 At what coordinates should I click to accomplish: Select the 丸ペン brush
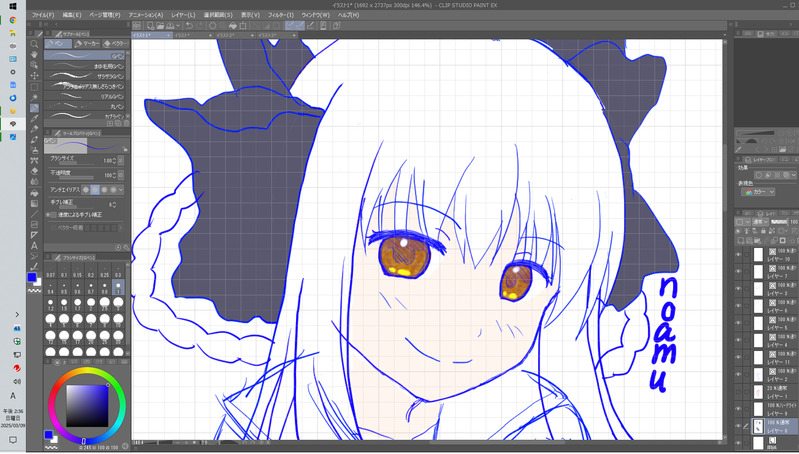coord(85,106)
